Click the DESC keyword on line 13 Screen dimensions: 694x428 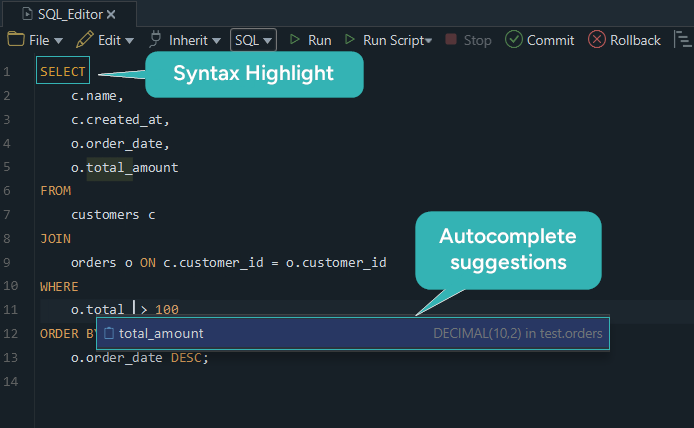186,358
